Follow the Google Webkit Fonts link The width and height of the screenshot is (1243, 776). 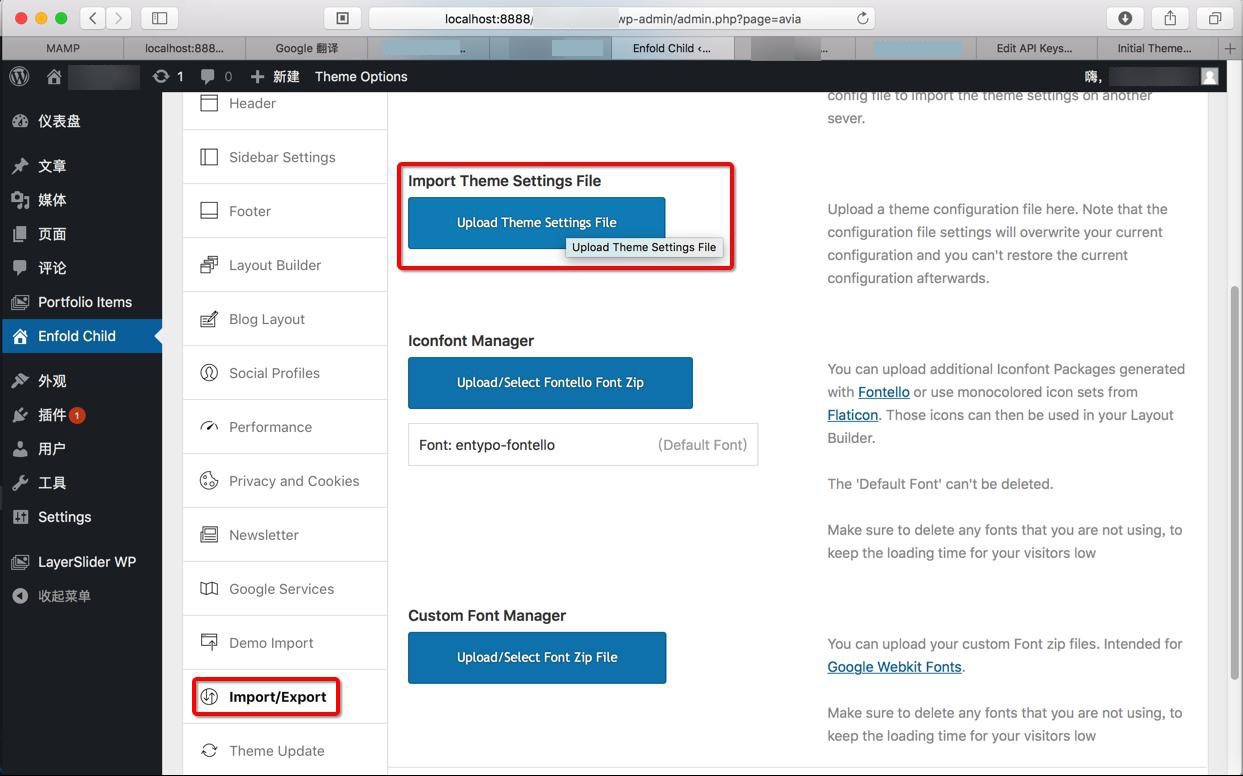click(x=894, y=667)
